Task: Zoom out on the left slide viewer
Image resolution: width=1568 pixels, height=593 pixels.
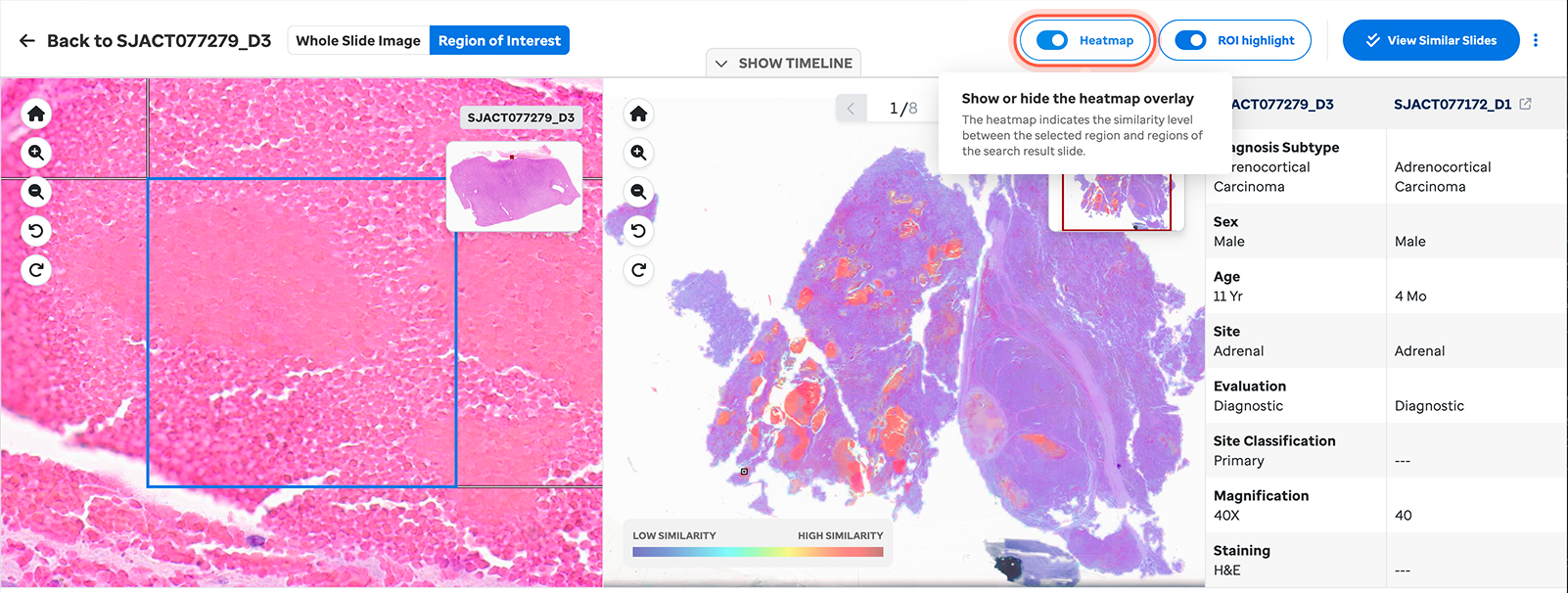Action: [x=36, y=192]
